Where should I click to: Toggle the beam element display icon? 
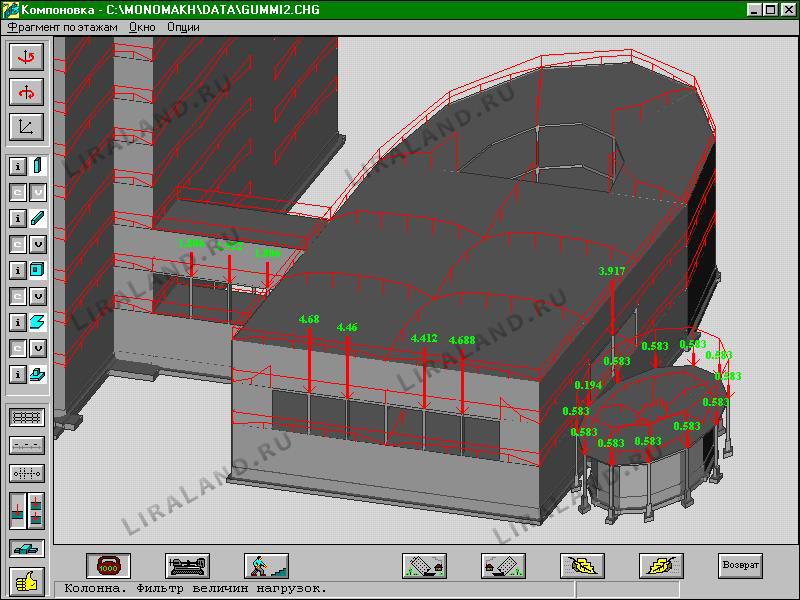37,217
